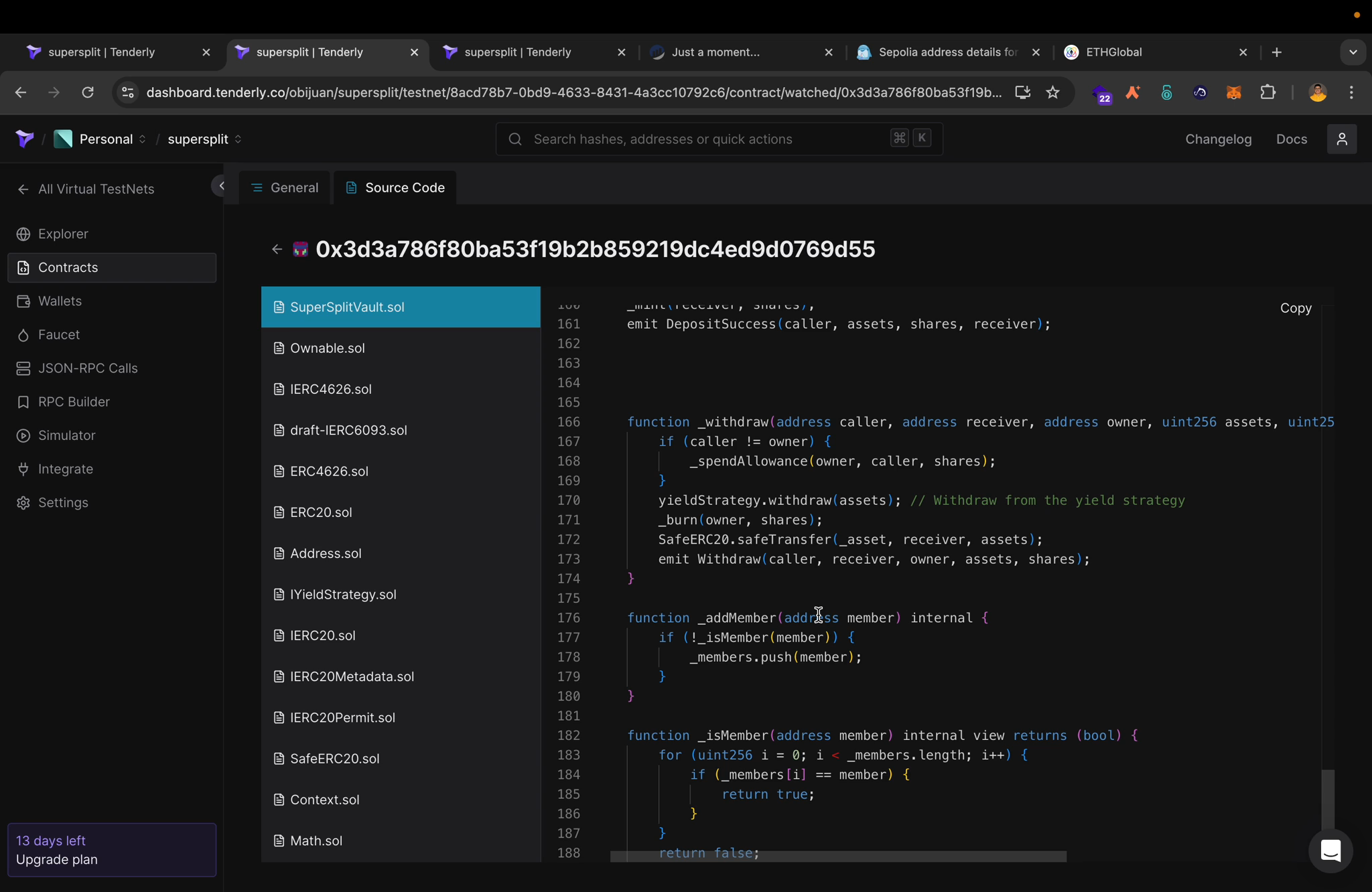Click the code horizontal scrollbar
1372x892 pixels.
click(x=838, y=857)
